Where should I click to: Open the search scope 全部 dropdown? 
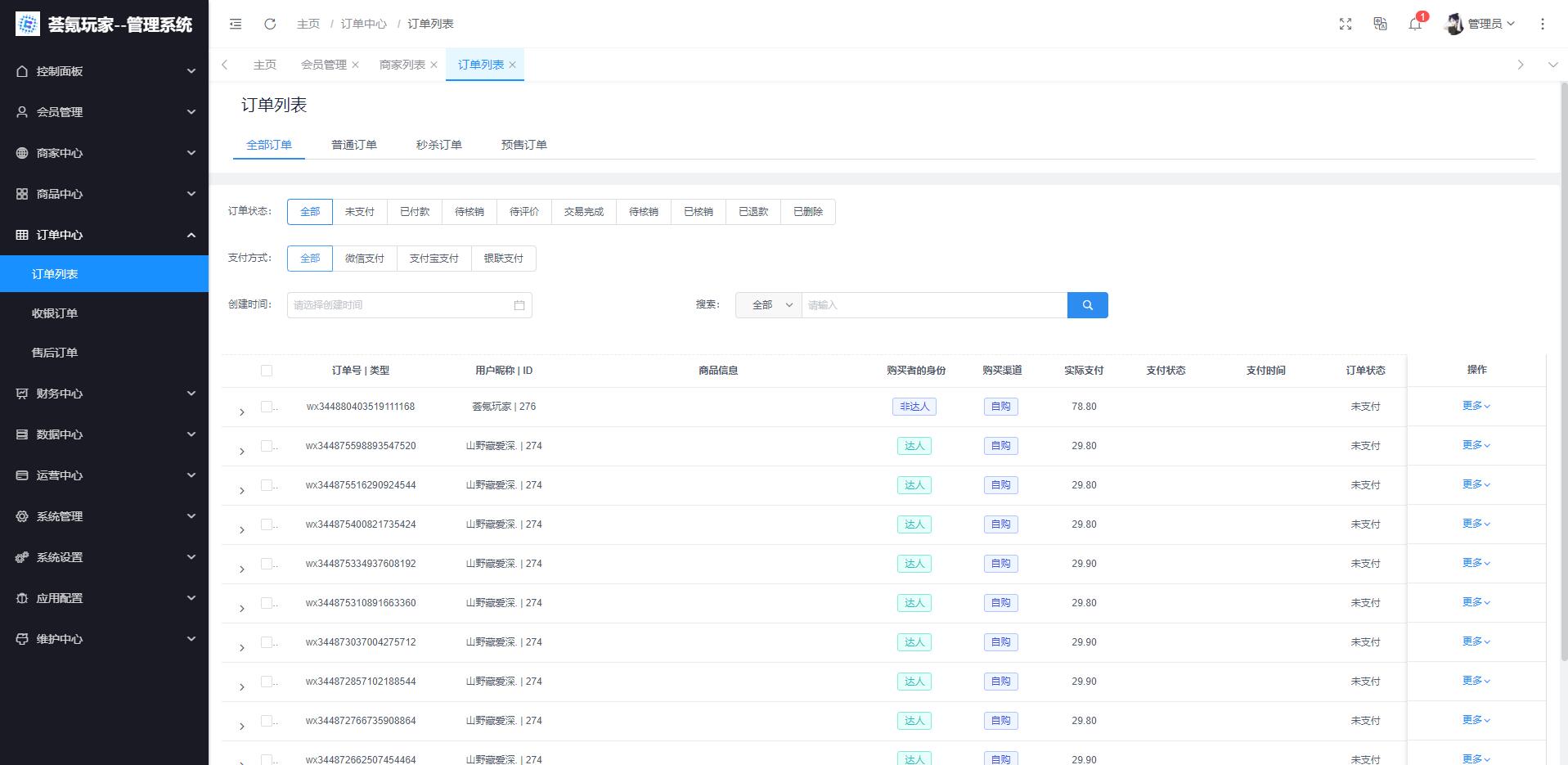tap(769, 305)
